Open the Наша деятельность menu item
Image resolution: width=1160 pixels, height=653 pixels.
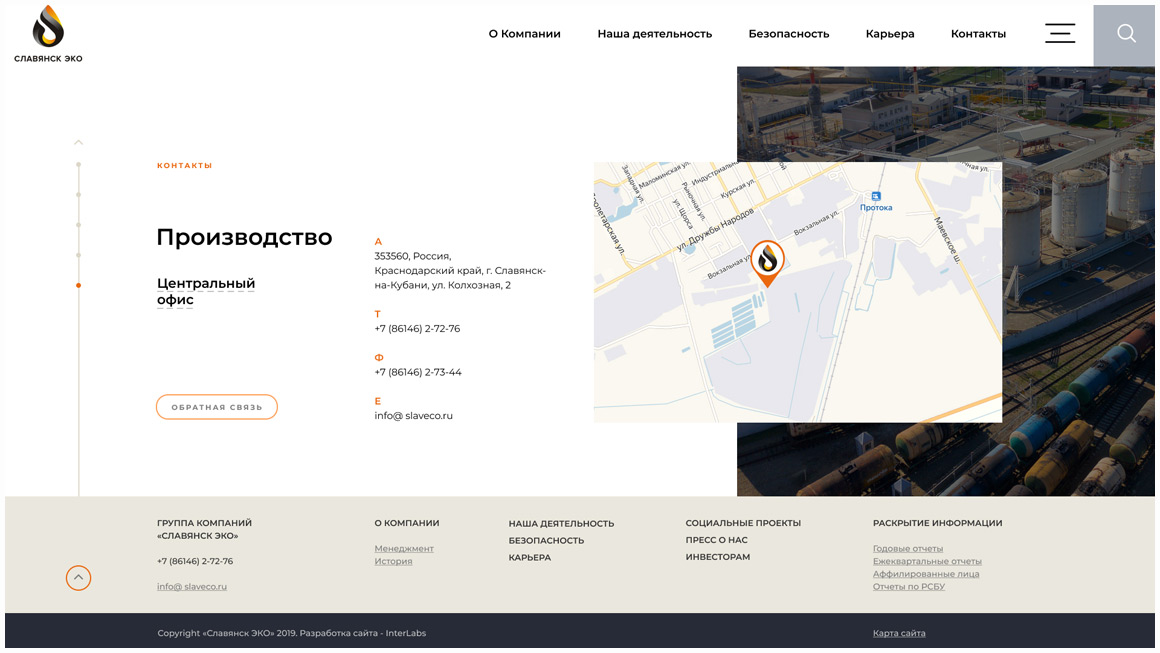coord(655,34)
